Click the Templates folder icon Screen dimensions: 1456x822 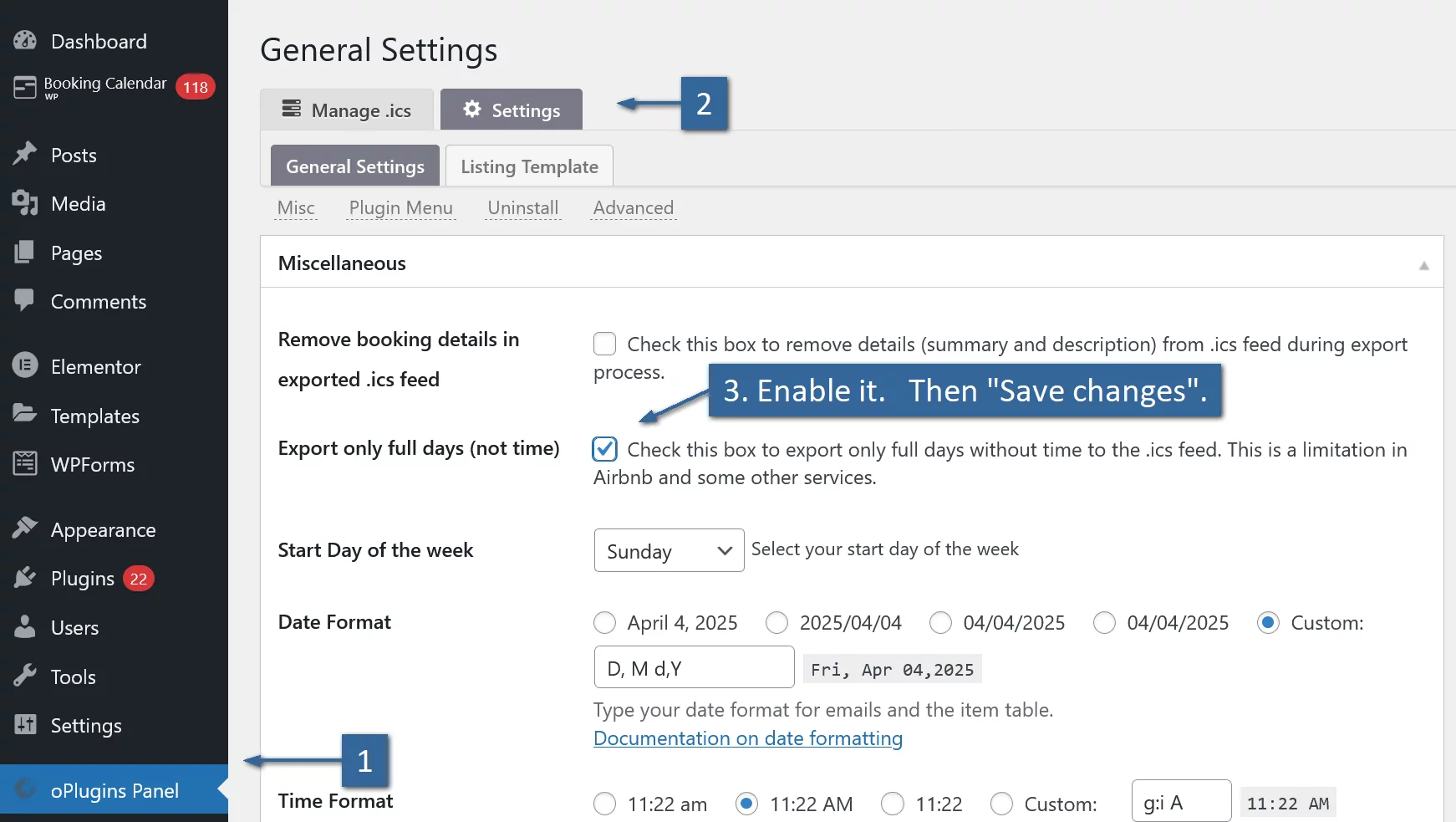pyautogui.click(x=25, y=414)
